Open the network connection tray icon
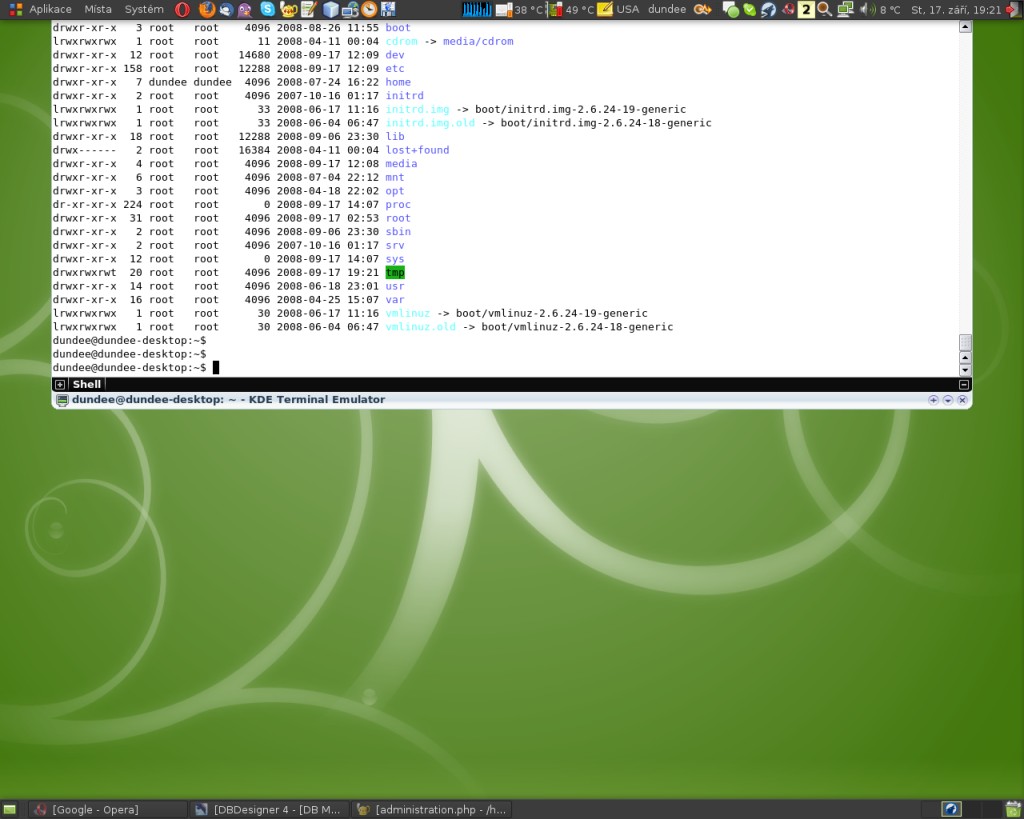The height and width of the screenshot is (819, 1024). (845, 9)
